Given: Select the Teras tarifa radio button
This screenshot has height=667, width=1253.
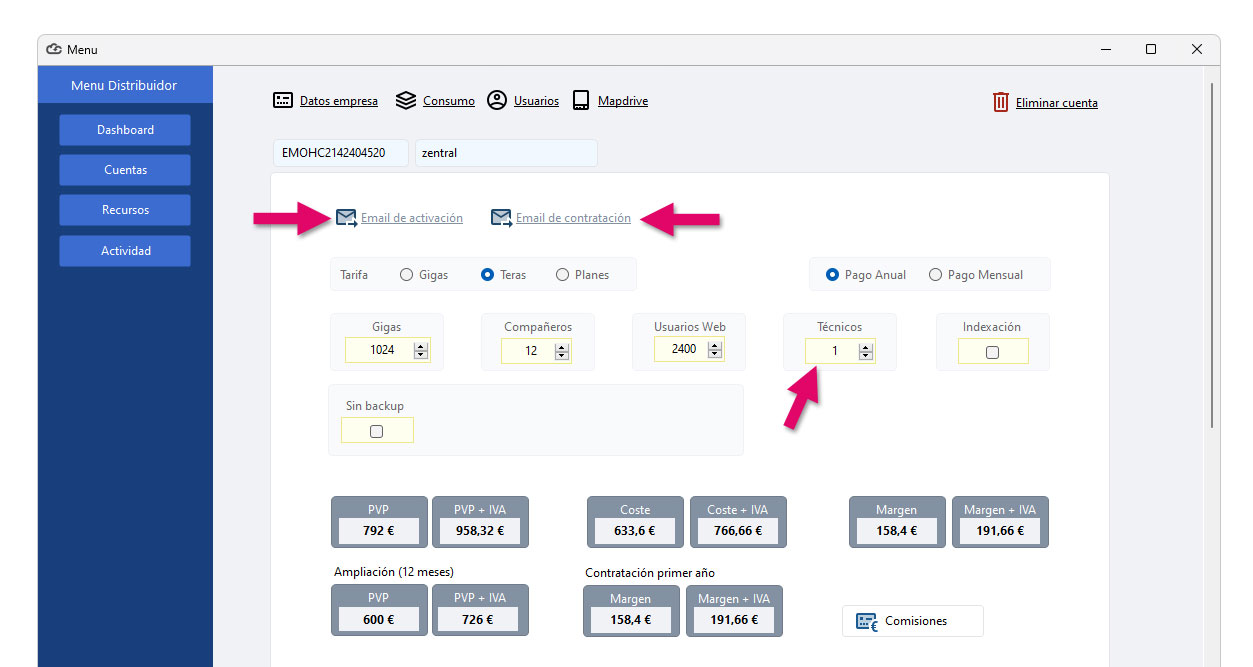Looking at the screenshot, I should 488,275.
